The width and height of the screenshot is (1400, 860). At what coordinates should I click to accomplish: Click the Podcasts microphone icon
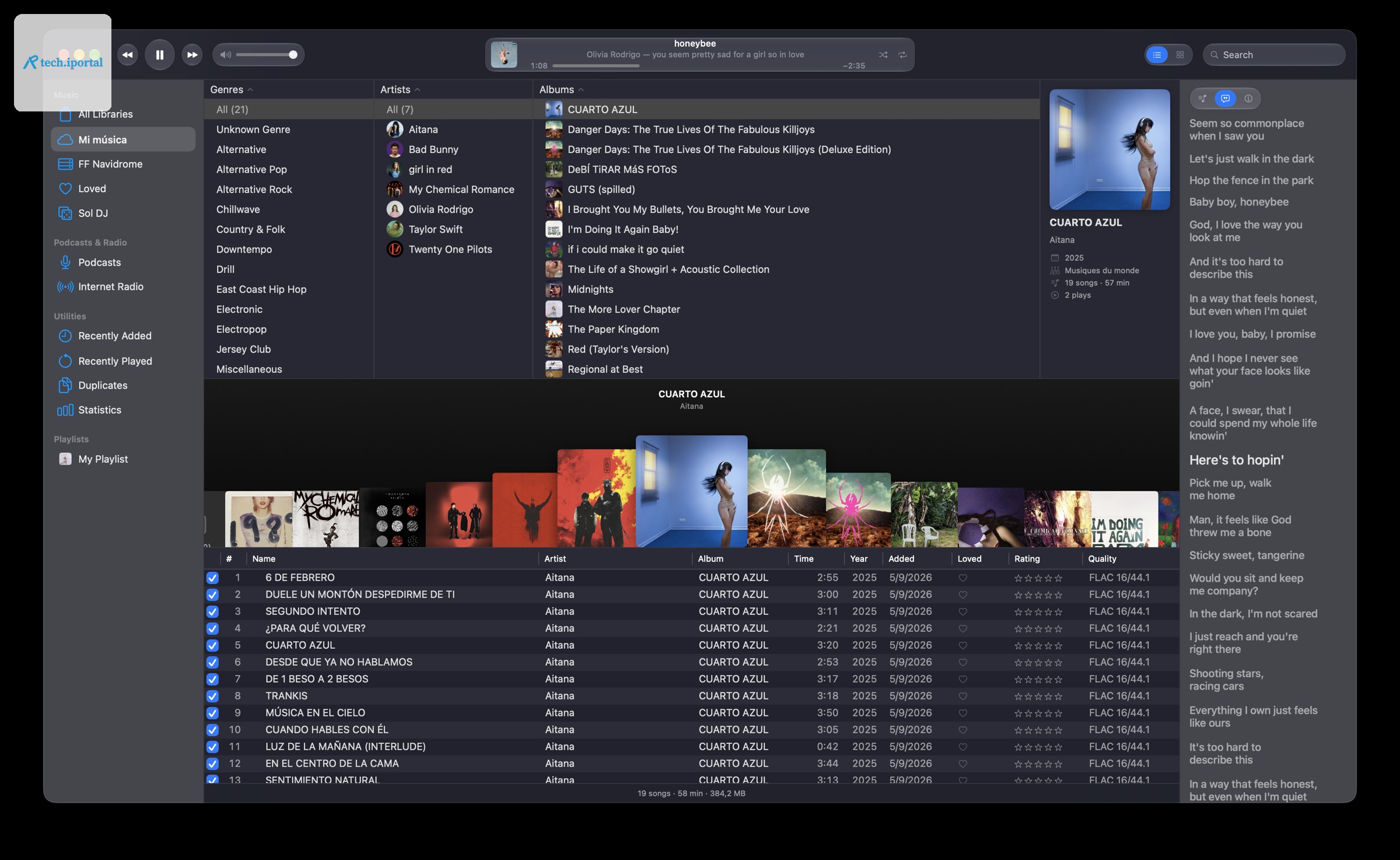(x=65, y=263)
